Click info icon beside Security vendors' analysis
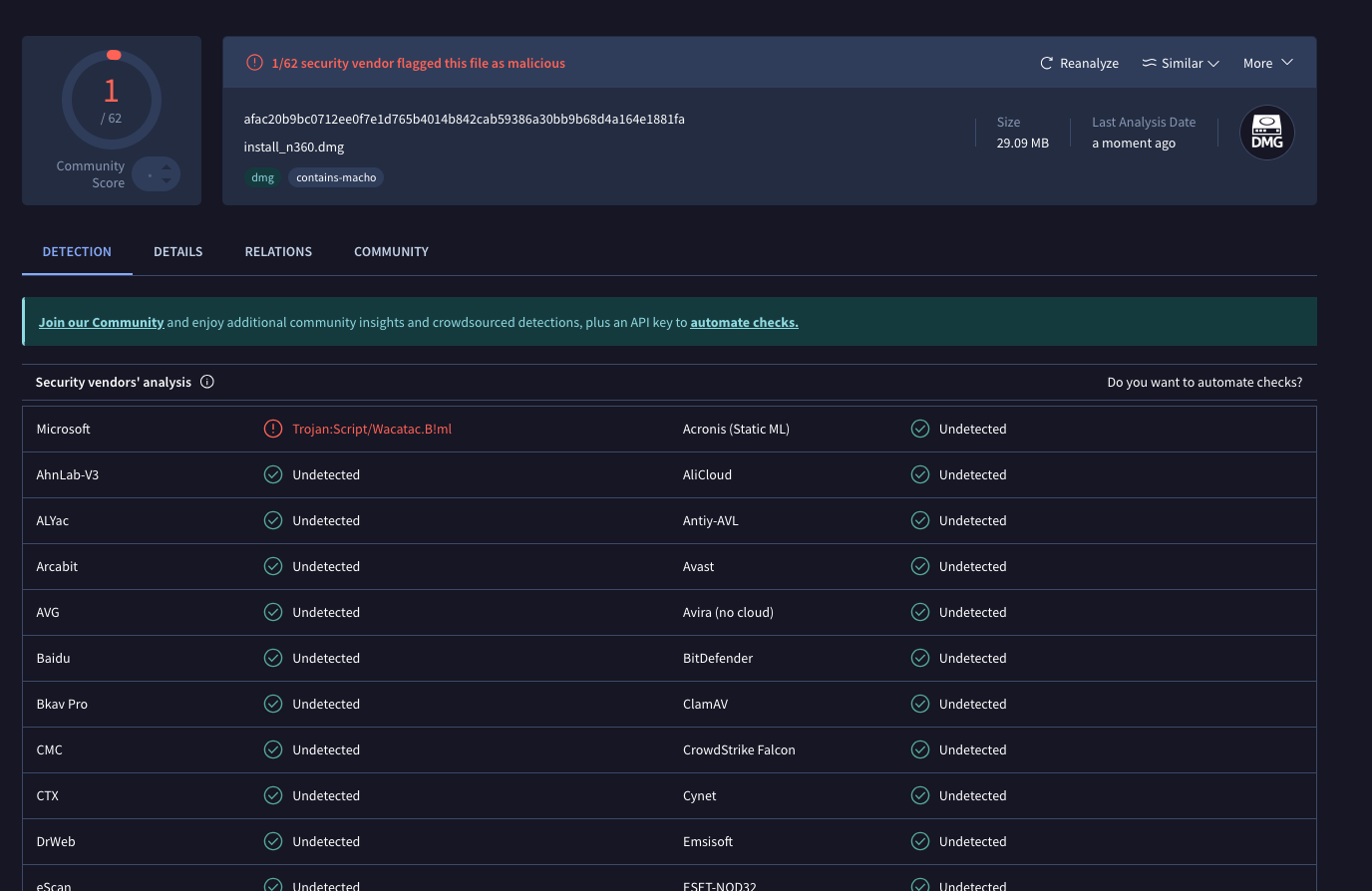The image size is (1372, 891). pos(207,382)
